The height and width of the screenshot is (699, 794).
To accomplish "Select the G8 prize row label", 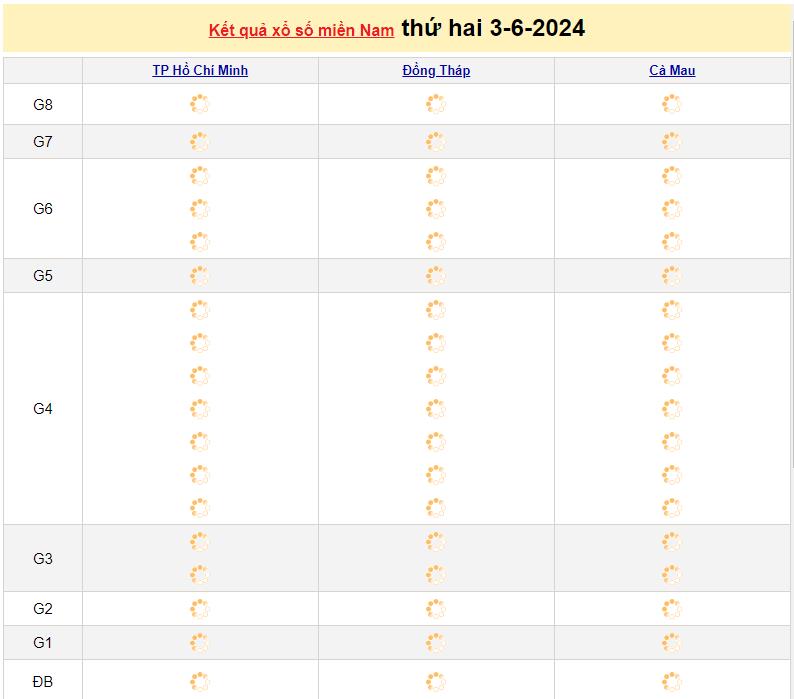I will point(43,104).
